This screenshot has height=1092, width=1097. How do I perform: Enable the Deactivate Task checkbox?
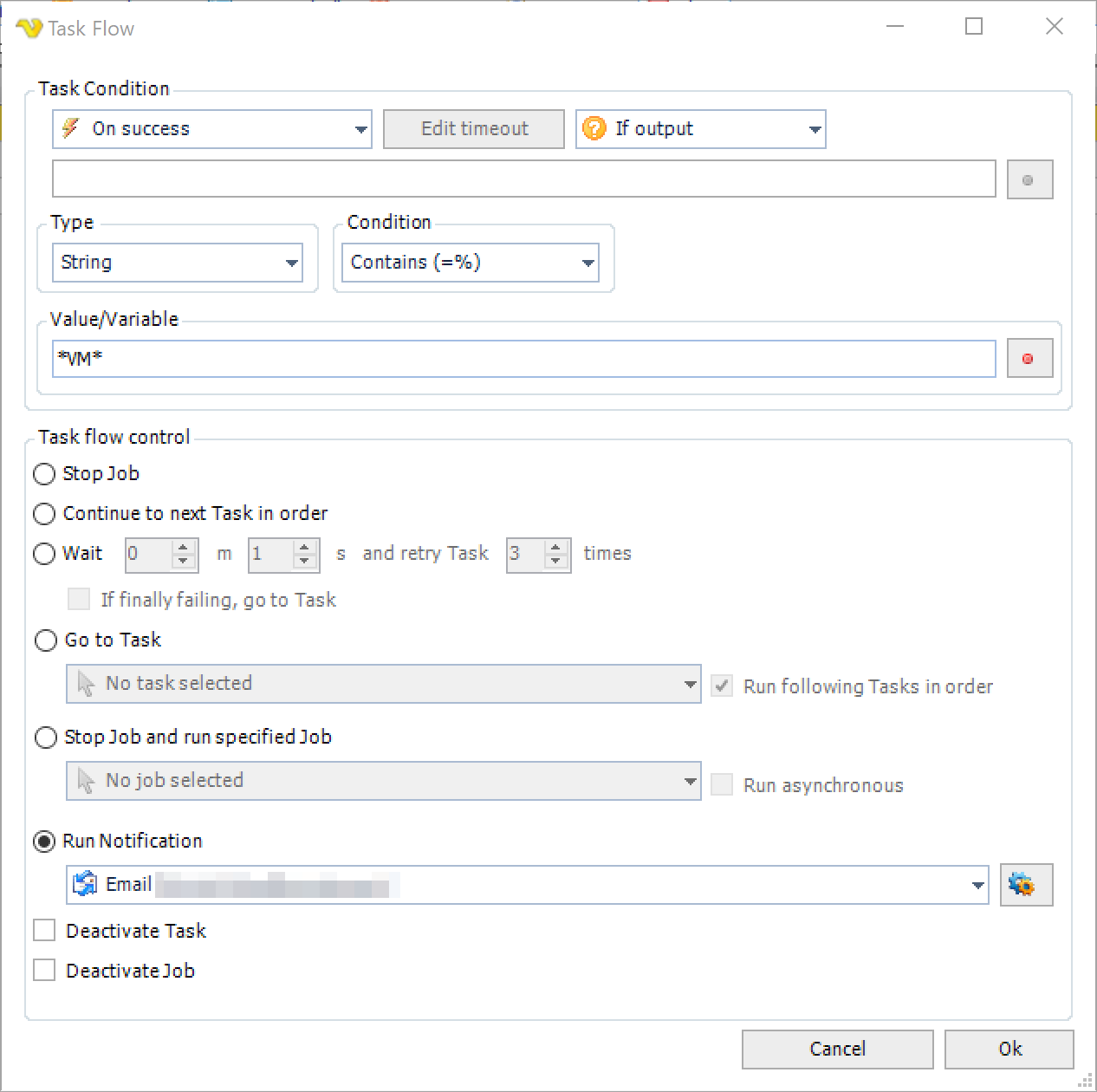(x=44, y=931)
